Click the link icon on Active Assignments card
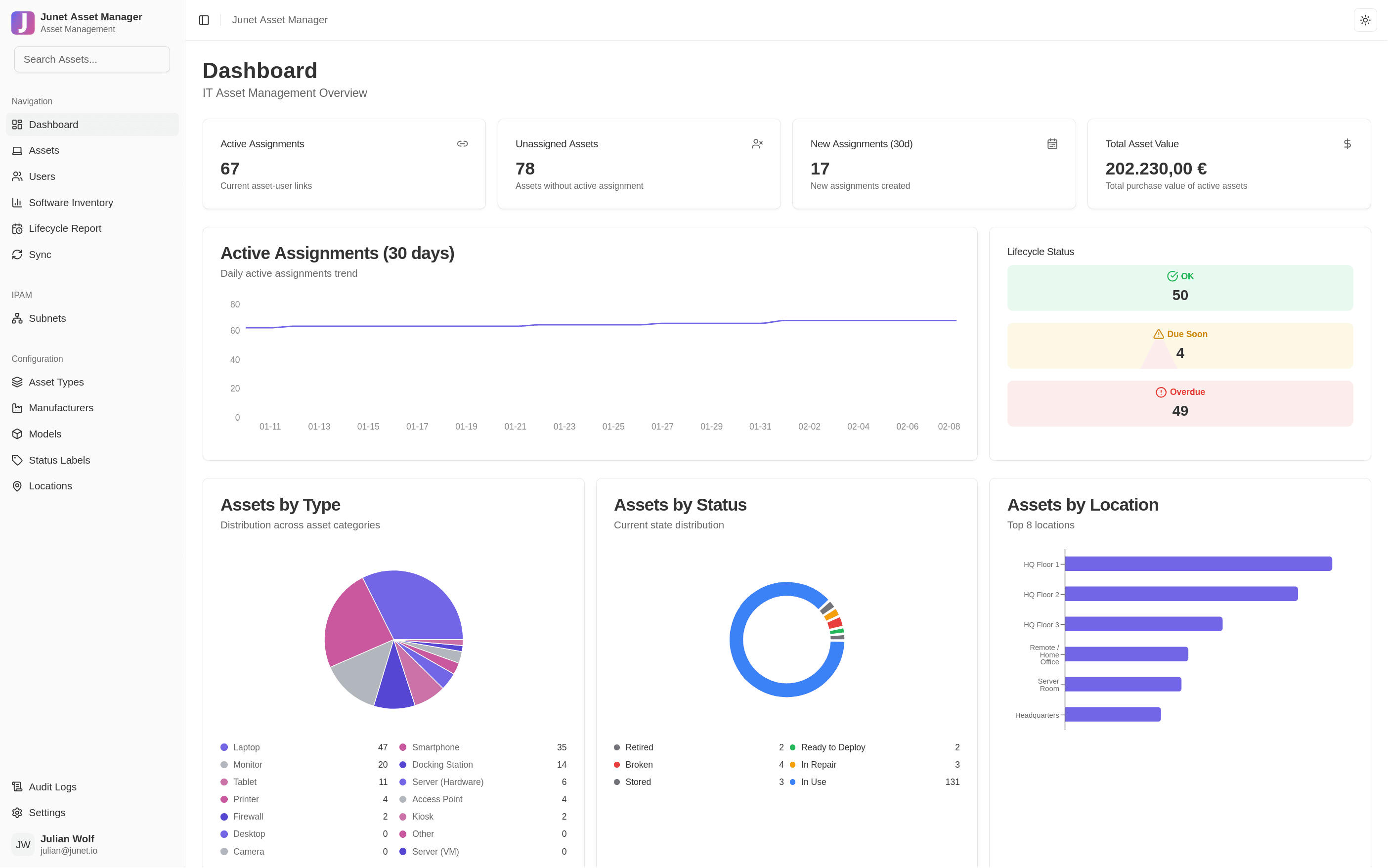 pyautogui.click(x=463, y=143)
